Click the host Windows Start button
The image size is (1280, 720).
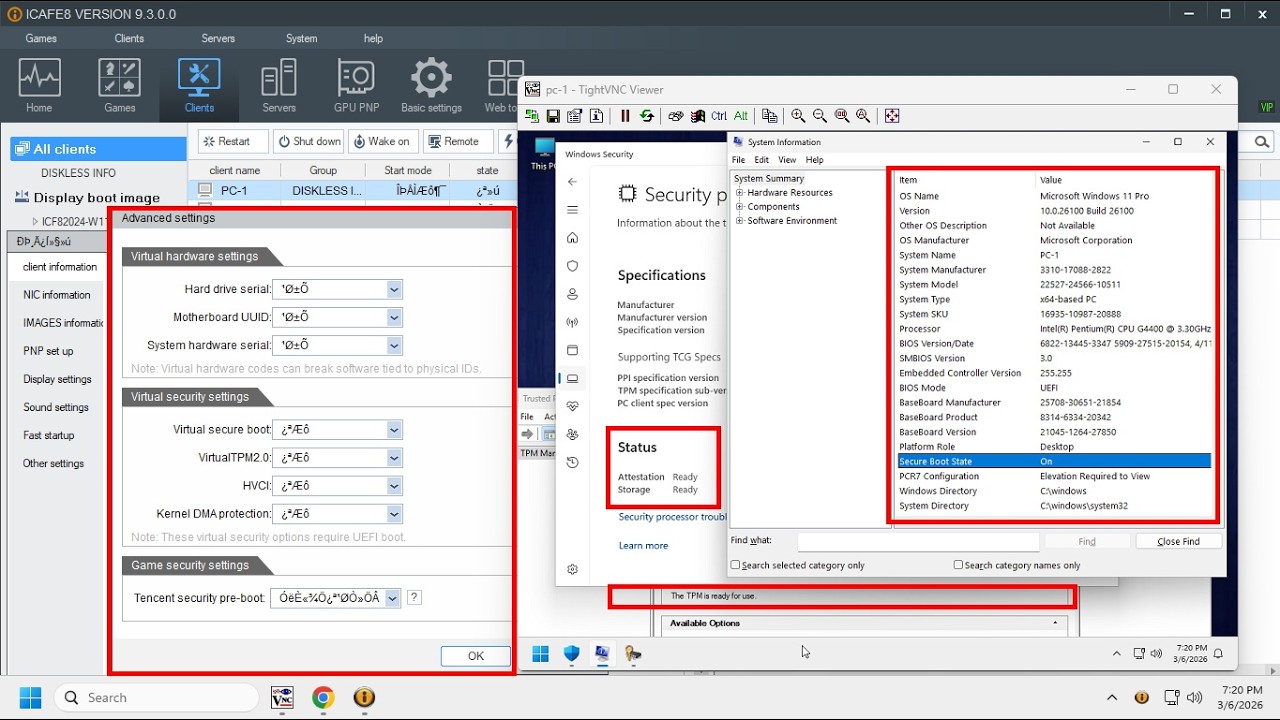pos(30,697)
